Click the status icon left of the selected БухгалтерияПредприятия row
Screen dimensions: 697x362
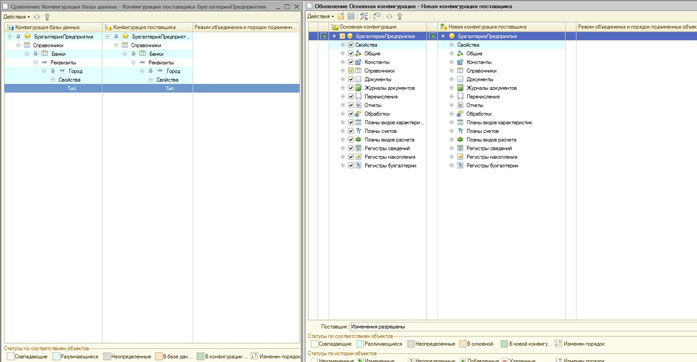pos(324,36)
